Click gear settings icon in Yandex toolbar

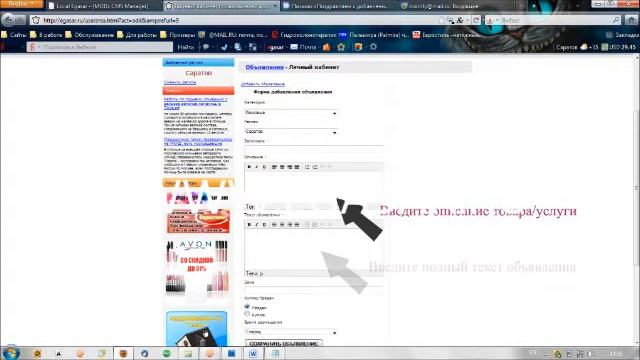pos(373,47)
